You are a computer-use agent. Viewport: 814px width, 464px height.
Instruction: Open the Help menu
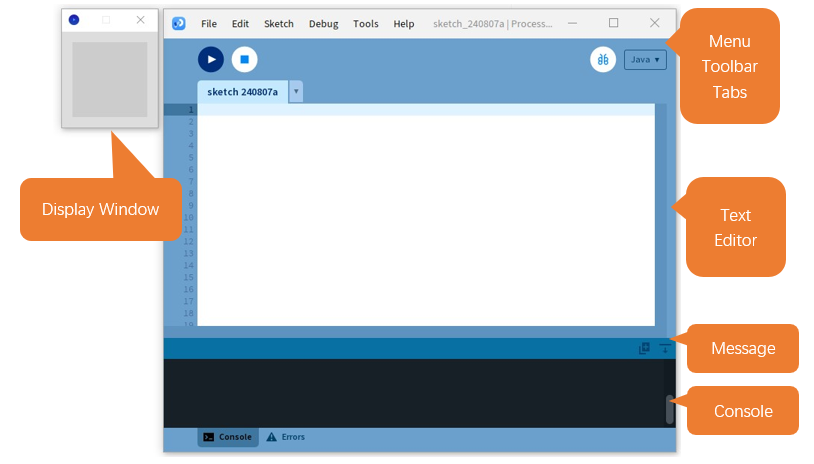403,24
